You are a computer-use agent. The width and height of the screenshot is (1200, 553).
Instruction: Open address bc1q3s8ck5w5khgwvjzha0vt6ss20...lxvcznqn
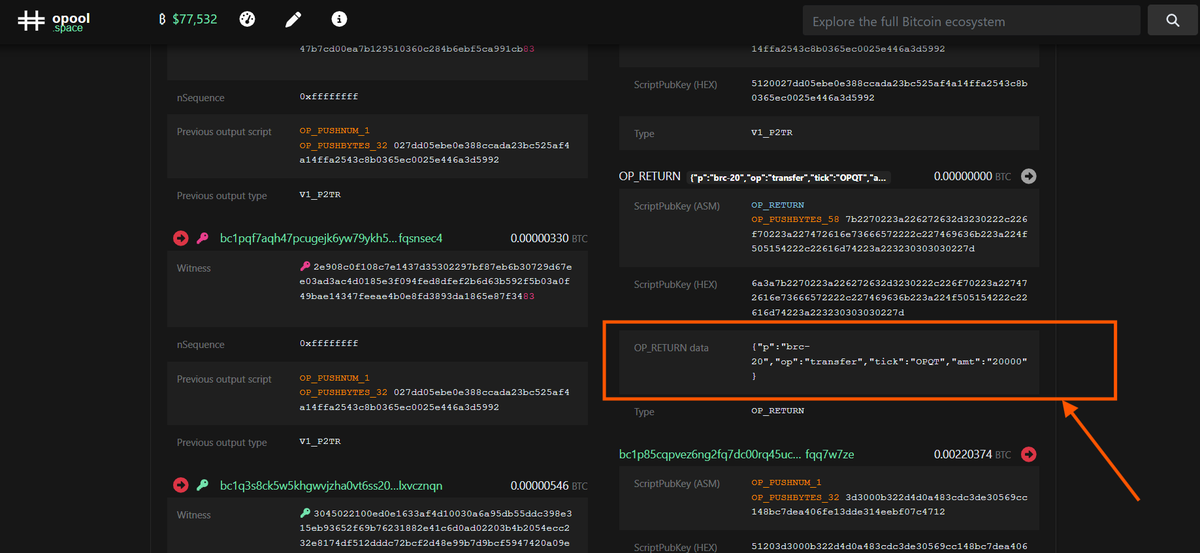[x=331, y=485]
